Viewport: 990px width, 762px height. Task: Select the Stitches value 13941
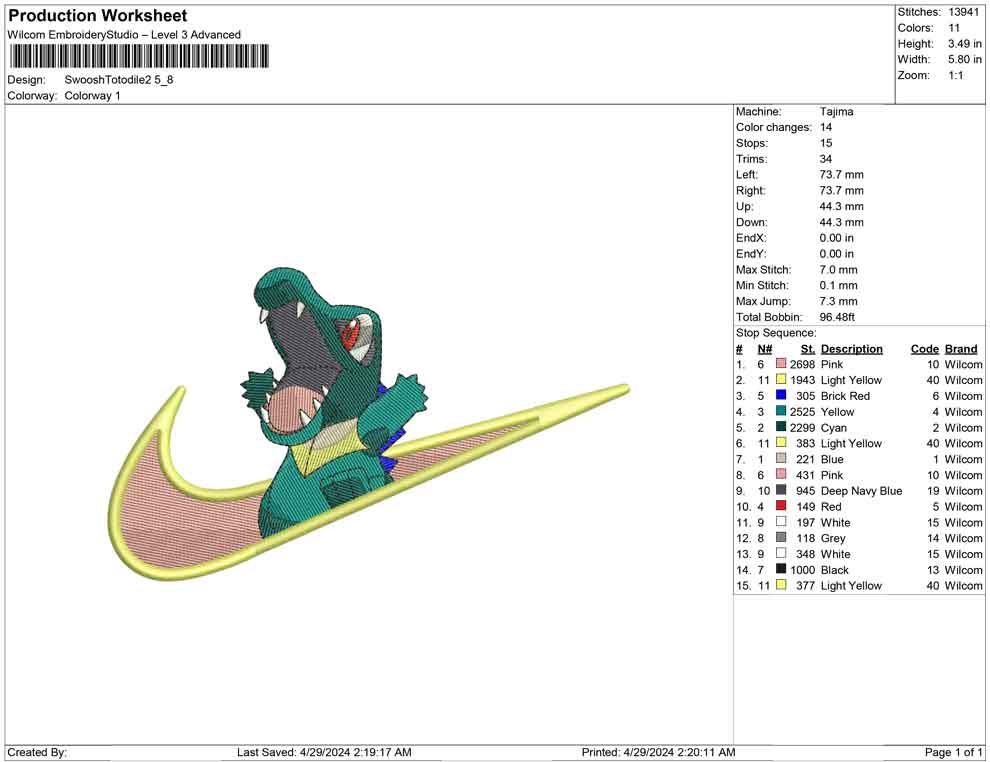click(963, 12)
